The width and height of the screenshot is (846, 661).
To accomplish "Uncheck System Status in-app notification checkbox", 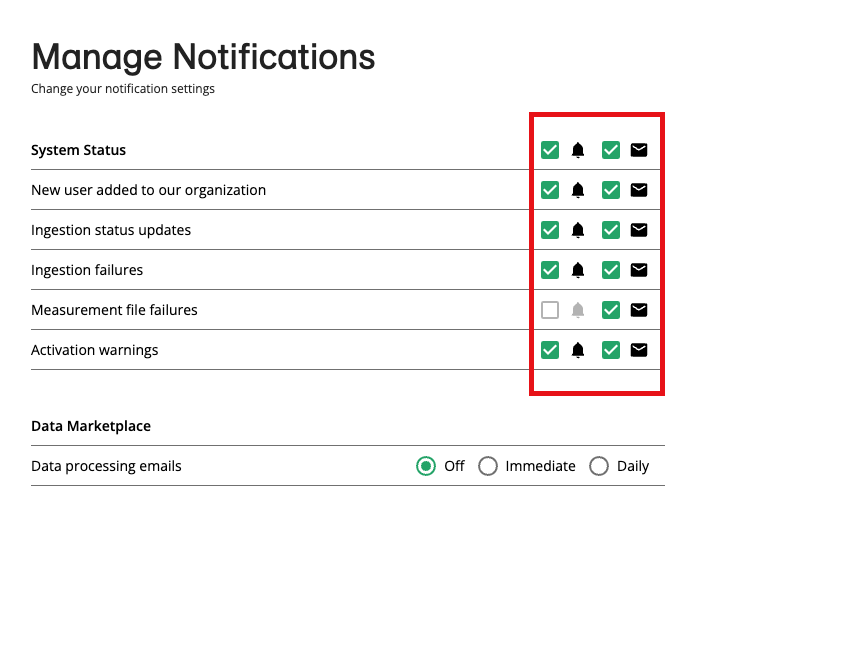I will point(550,150).
